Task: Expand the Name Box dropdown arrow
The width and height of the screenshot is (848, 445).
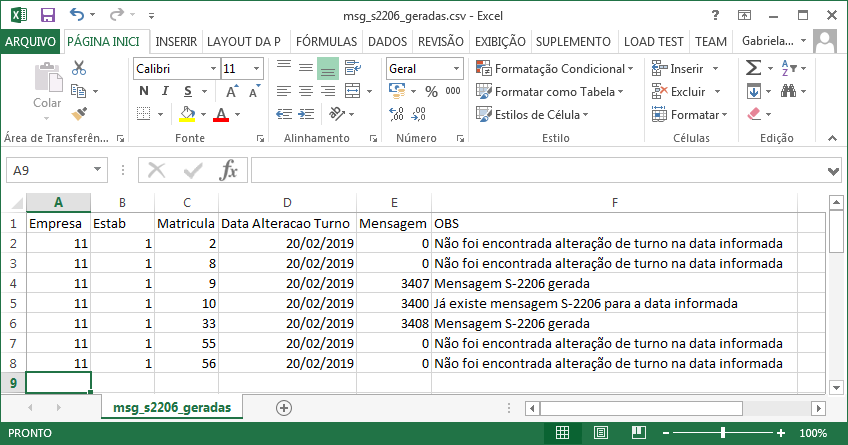Action: [97, 170]
